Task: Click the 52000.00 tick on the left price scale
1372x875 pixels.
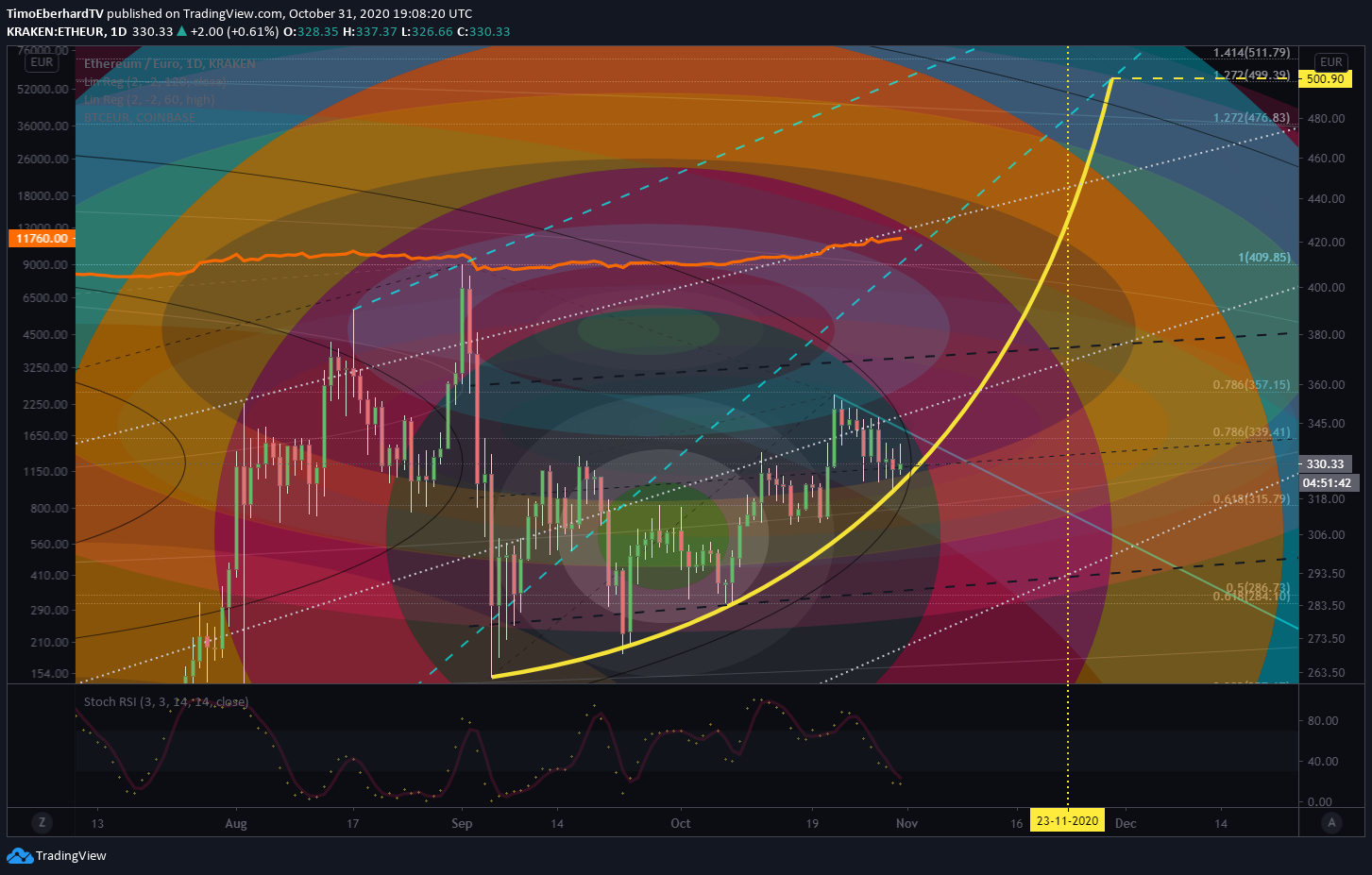Action: (x=42, y=90)
